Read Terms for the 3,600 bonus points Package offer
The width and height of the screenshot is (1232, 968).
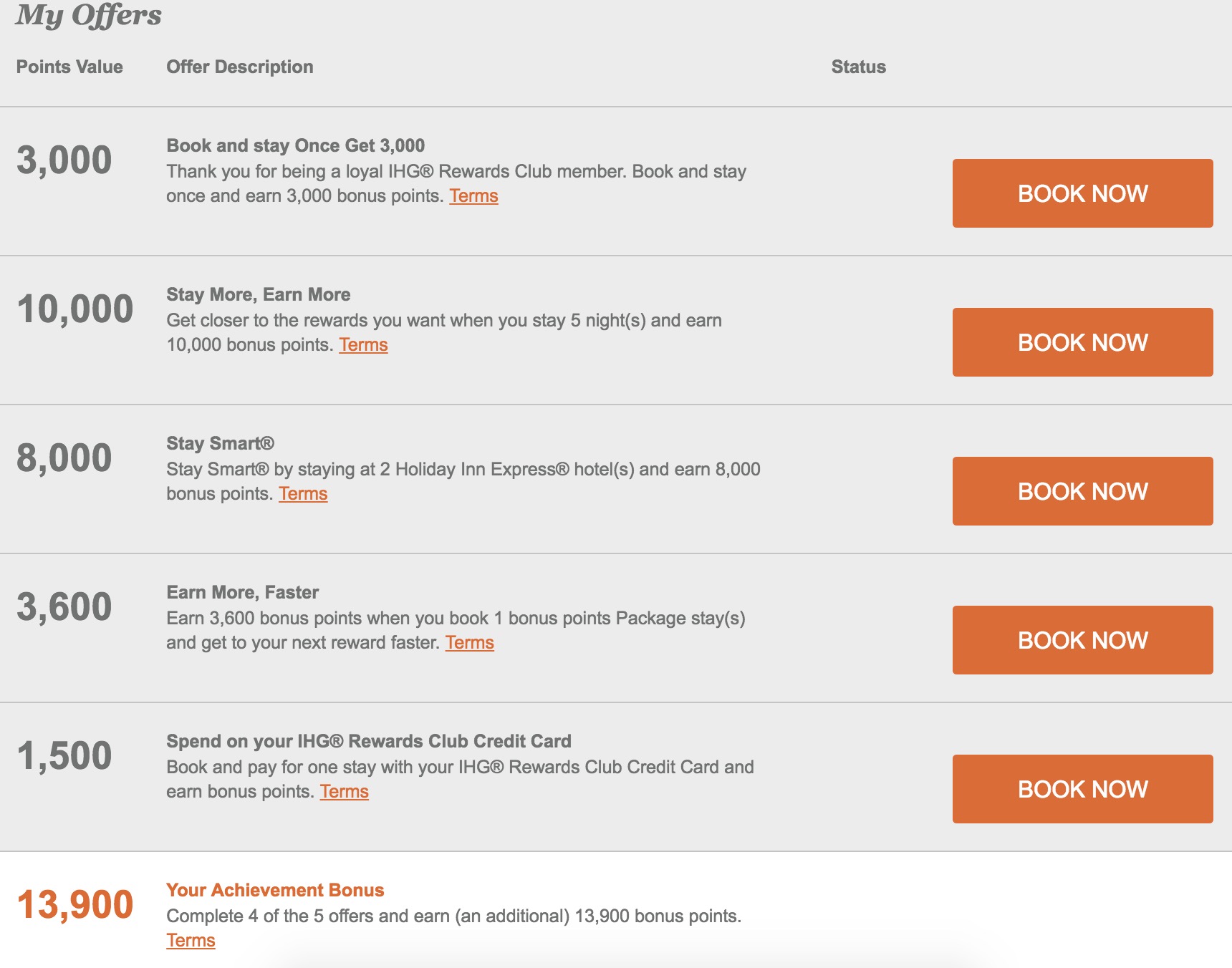(x=469, y=643)
